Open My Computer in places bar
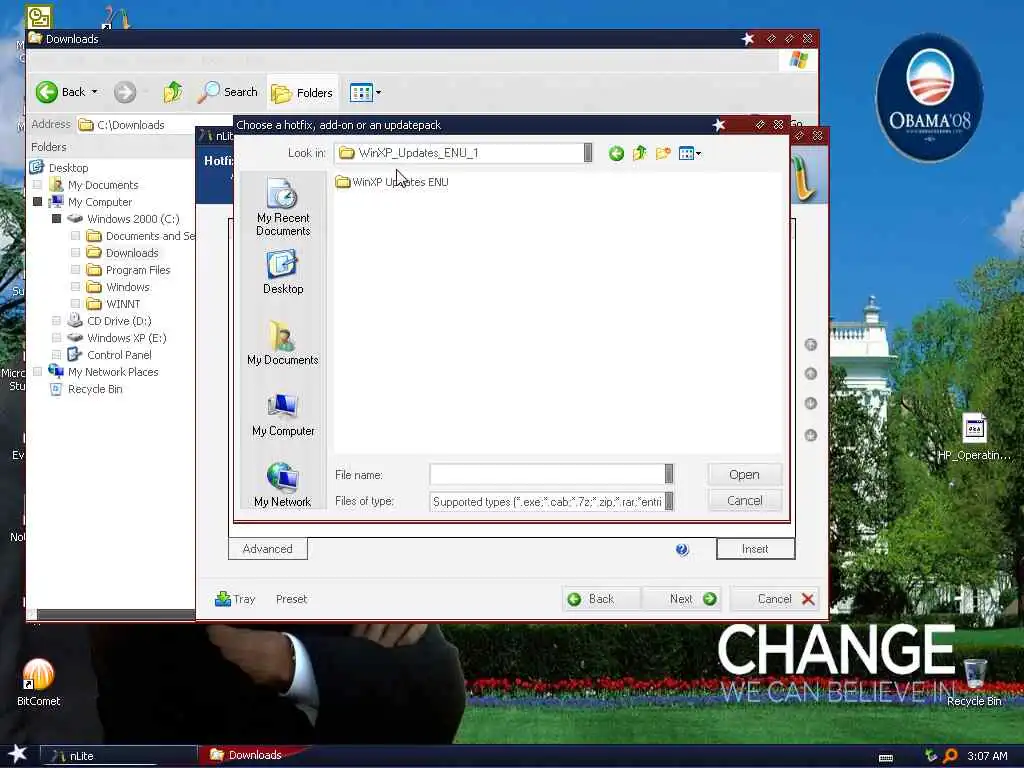Screen dimensions: 1024x768 click(x=283, y=415)
